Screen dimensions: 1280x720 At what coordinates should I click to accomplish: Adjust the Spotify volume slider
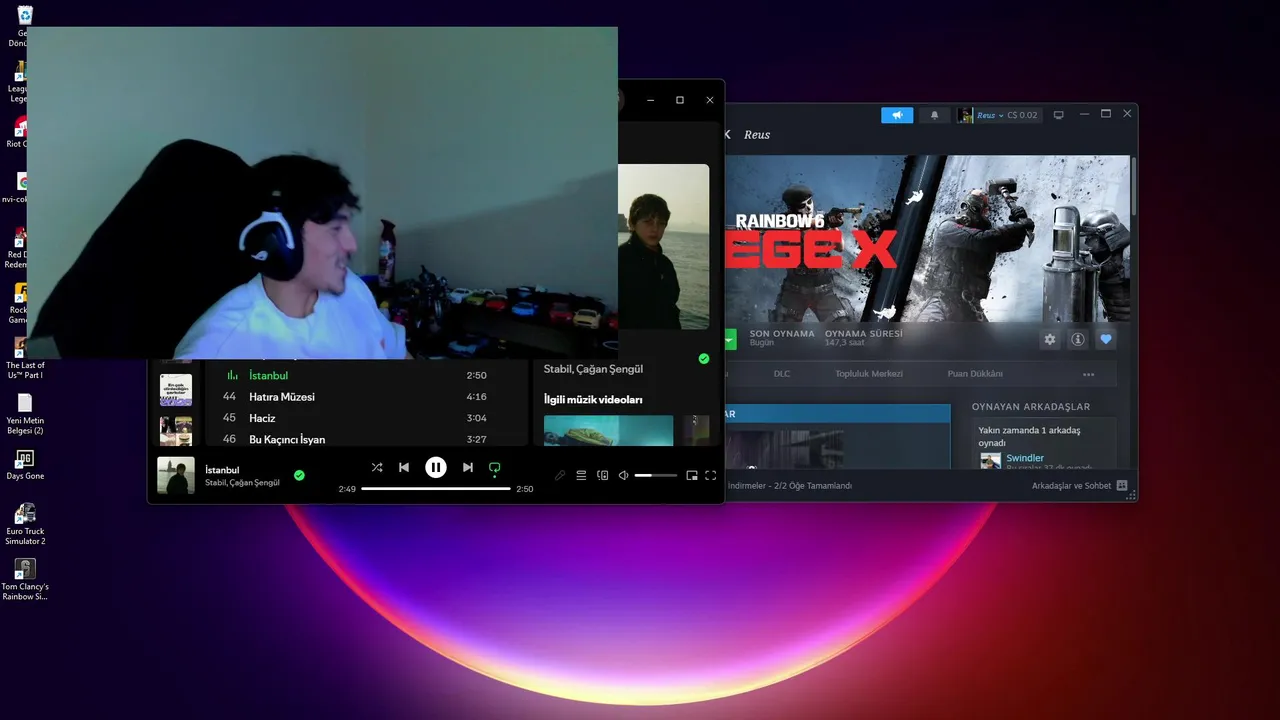click(656, 476)
